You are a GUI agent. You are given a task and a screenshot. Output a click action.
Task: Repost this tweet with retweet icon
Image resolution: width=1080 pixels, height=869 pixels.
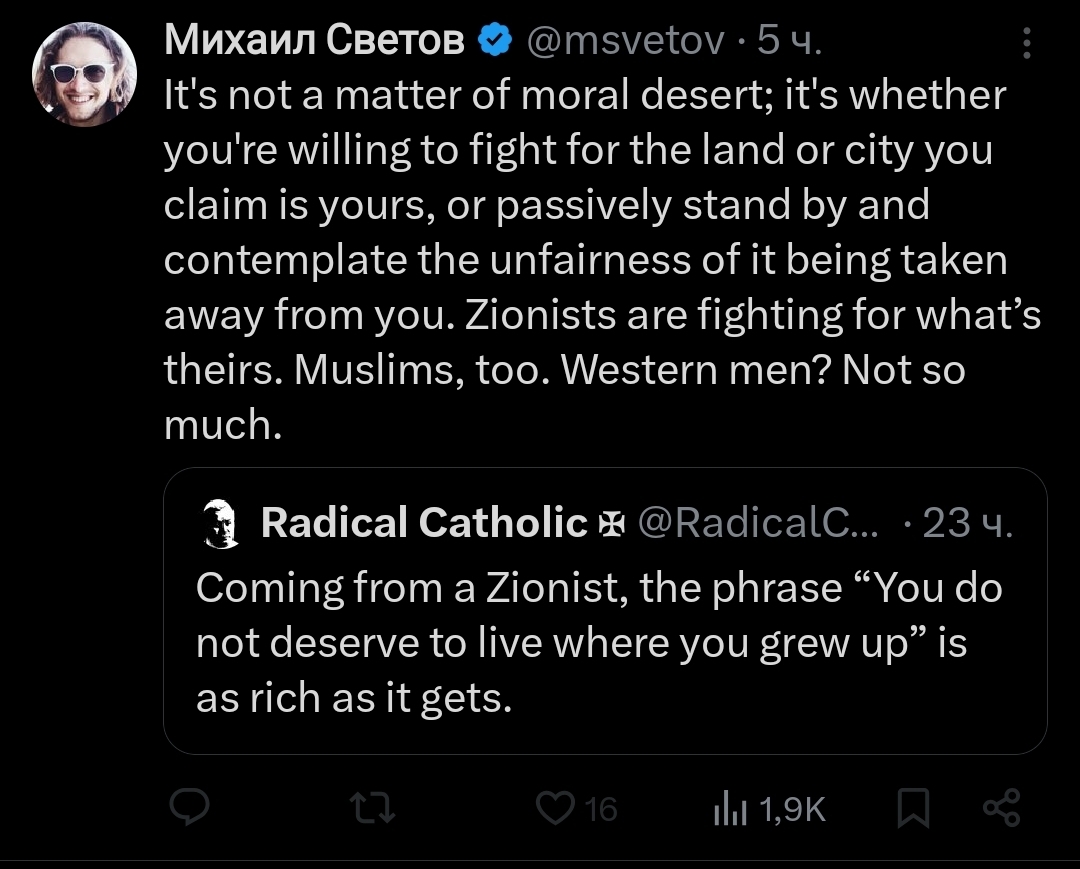click(379, 808)
